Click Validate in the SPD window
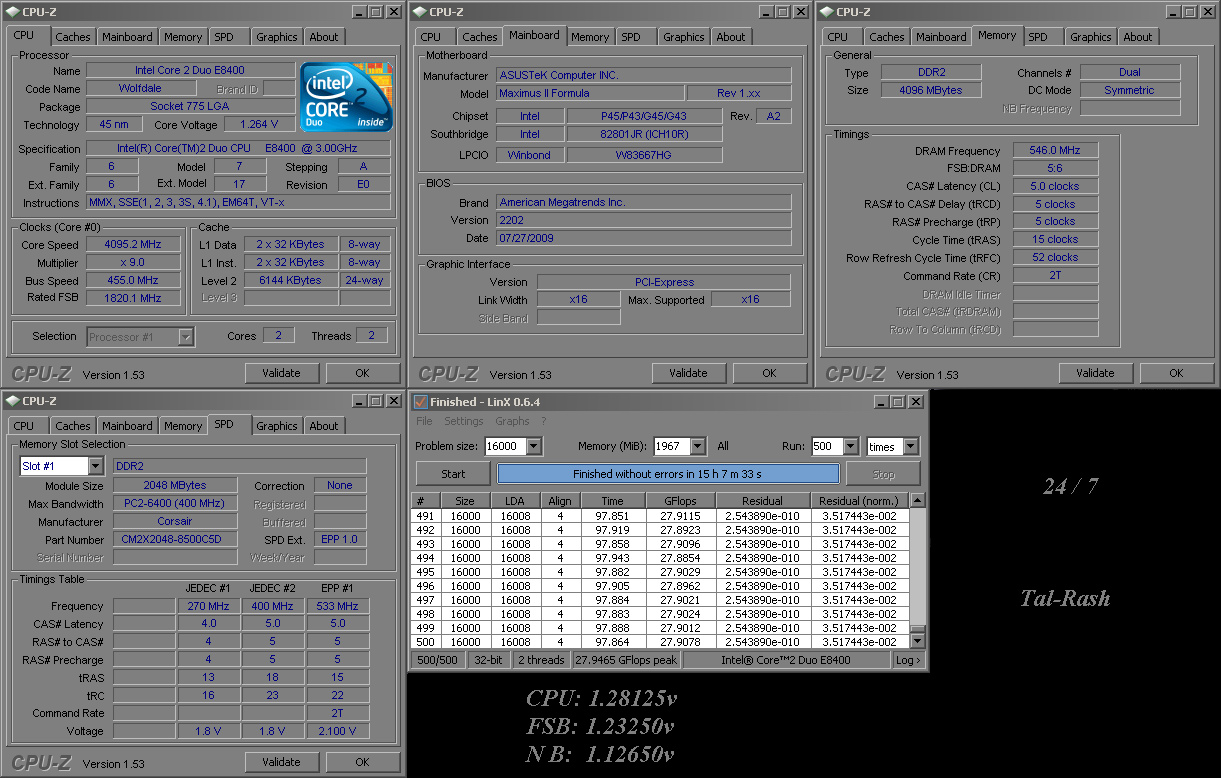The image size is (1221, 778). tap(281, 762)
